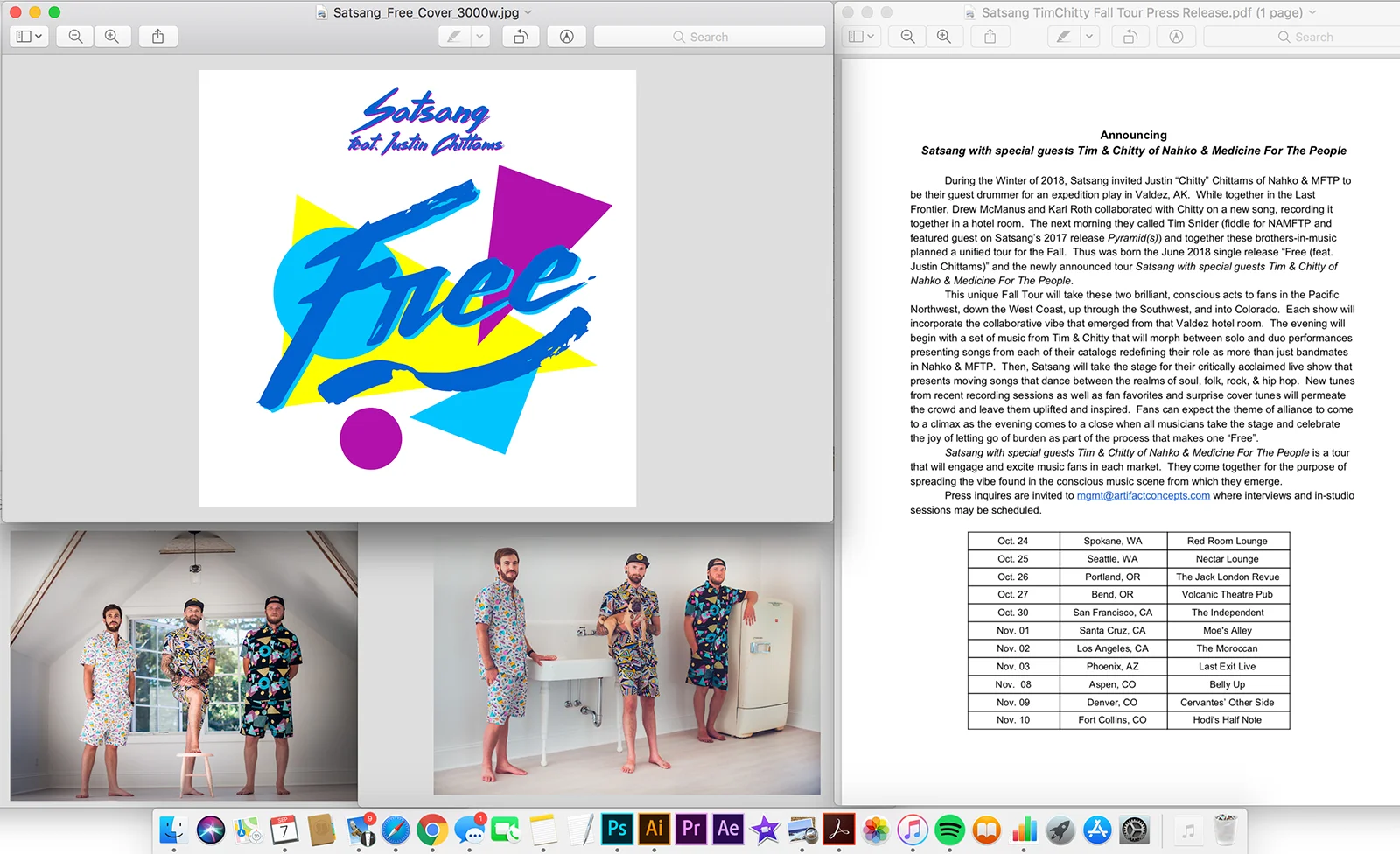Click 'Fort Collins, CO' table cell
Viewport: 1400px width, 854px height.
click(1112, 720)
